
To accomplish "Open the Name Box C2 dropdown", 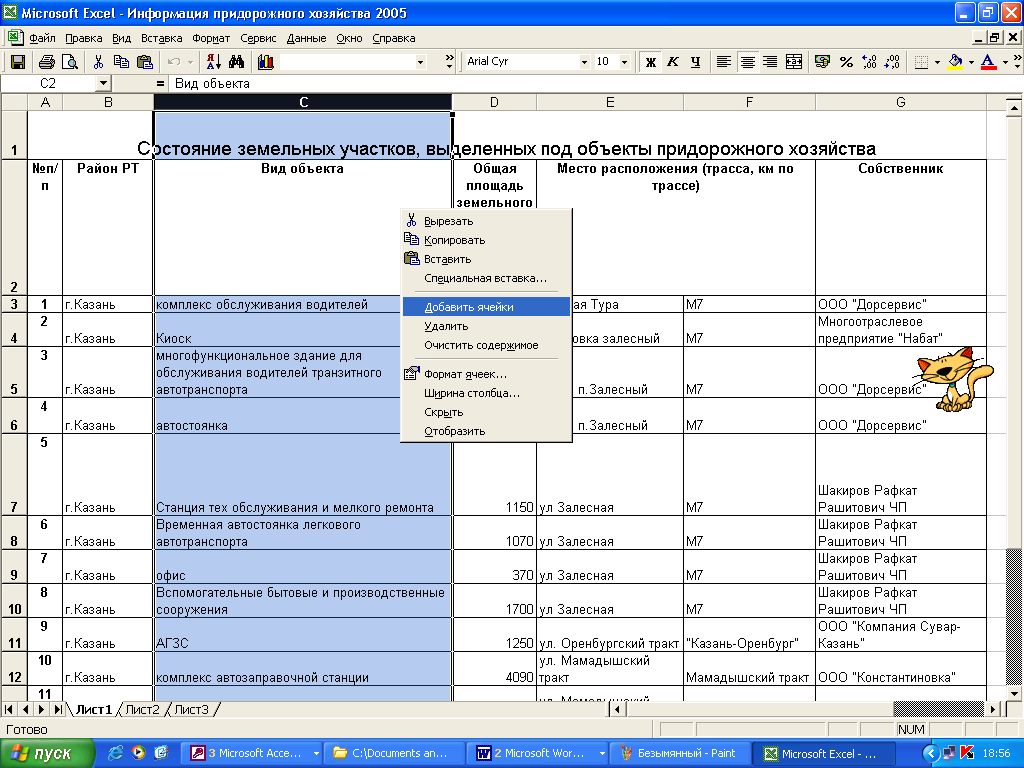I will point(103,84).
